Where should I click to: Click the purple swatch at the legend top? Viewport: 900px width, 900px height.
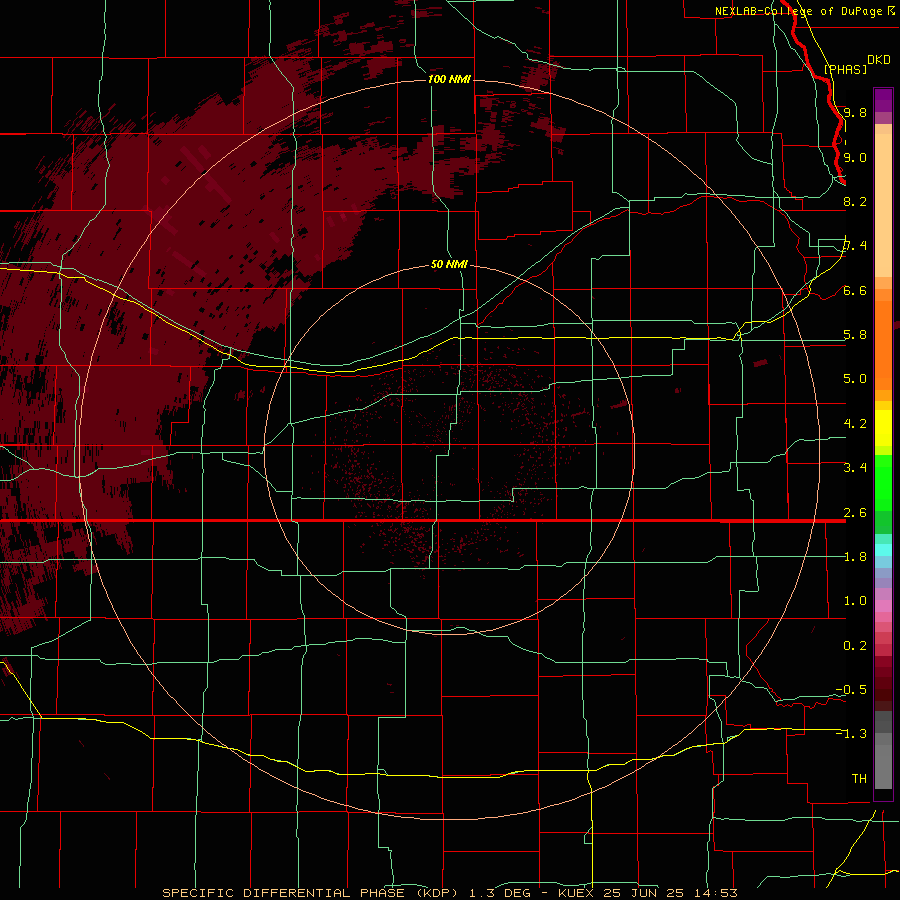coord(883,100)
